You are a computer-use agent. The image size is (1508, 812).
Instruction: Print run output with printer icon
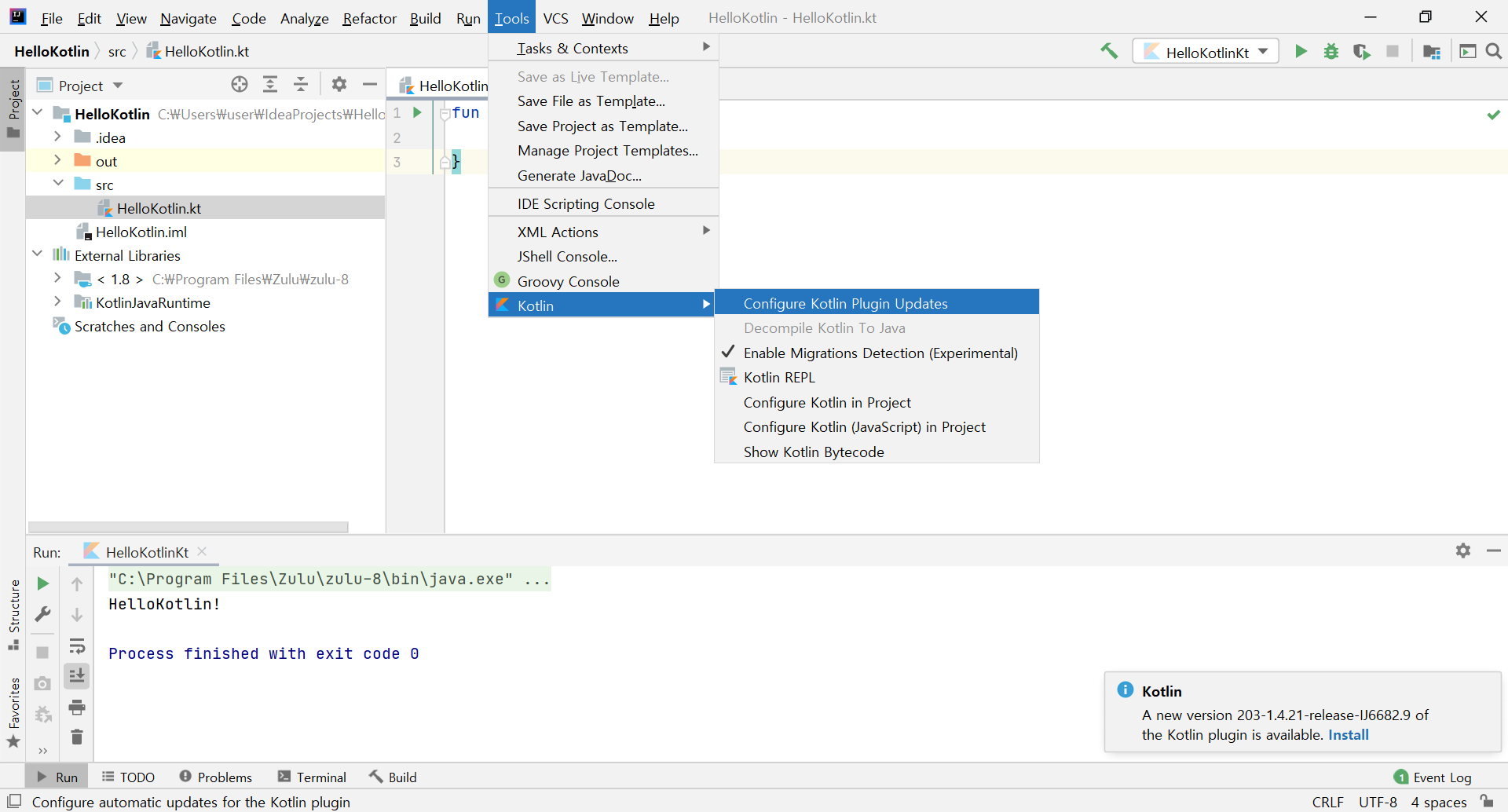(x=77, y=707)
